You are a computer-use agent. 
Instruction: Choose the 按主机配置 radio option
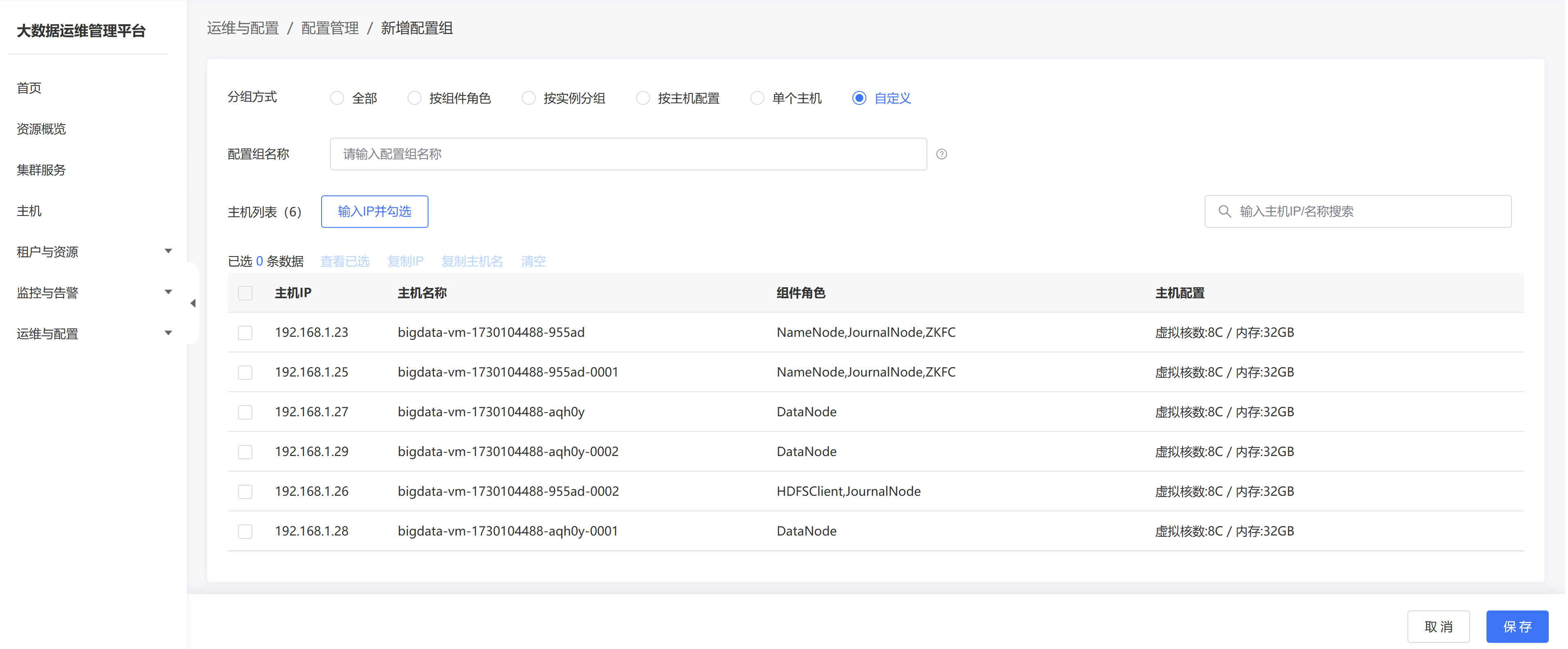tap(644, 98)
